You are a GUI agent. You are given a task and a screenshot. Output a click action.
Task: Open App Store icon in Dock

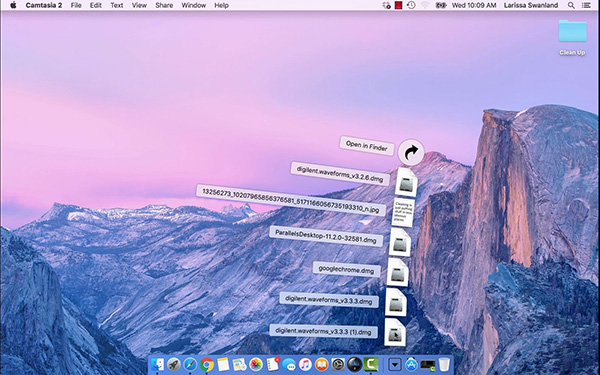[x=411, y=364]
